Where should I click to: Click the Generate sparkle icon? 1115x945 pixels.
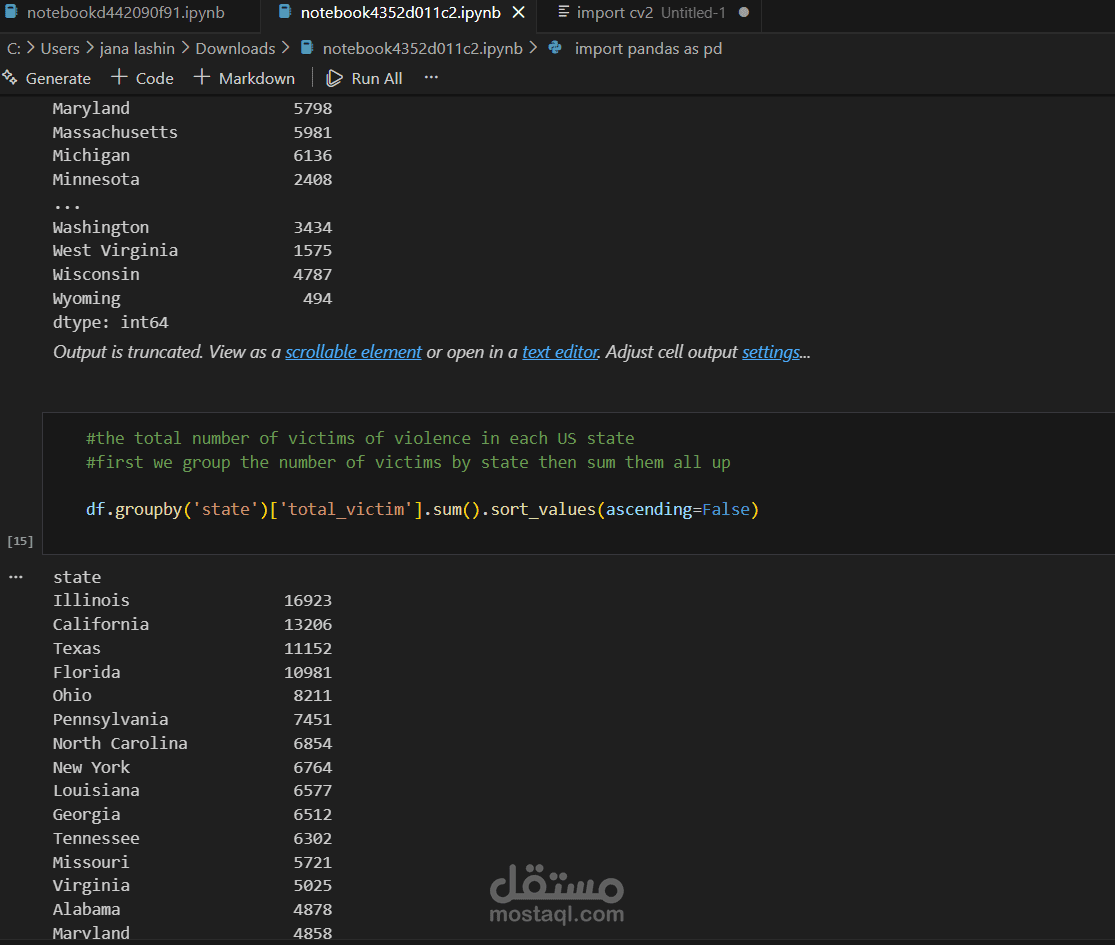click(x=10, y=78)
